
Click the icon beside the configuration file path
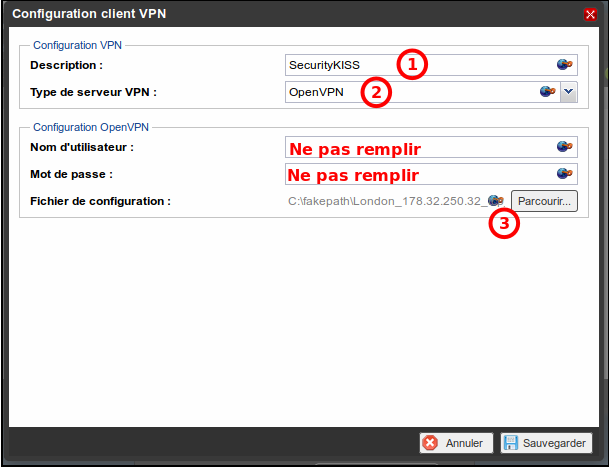[495, 201]
